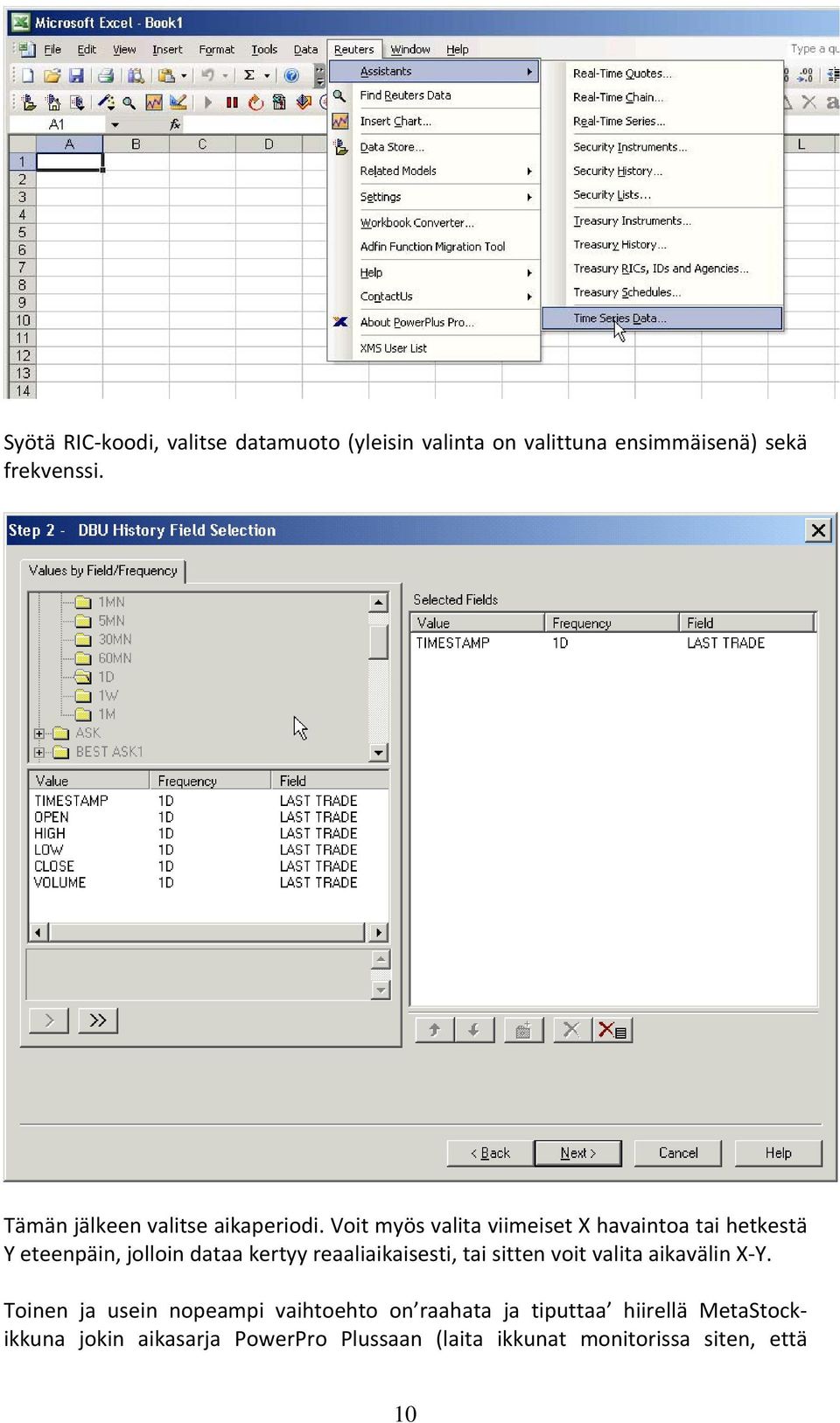
Task: Click the AutoSum sigma icon
Action: [249, 75]
